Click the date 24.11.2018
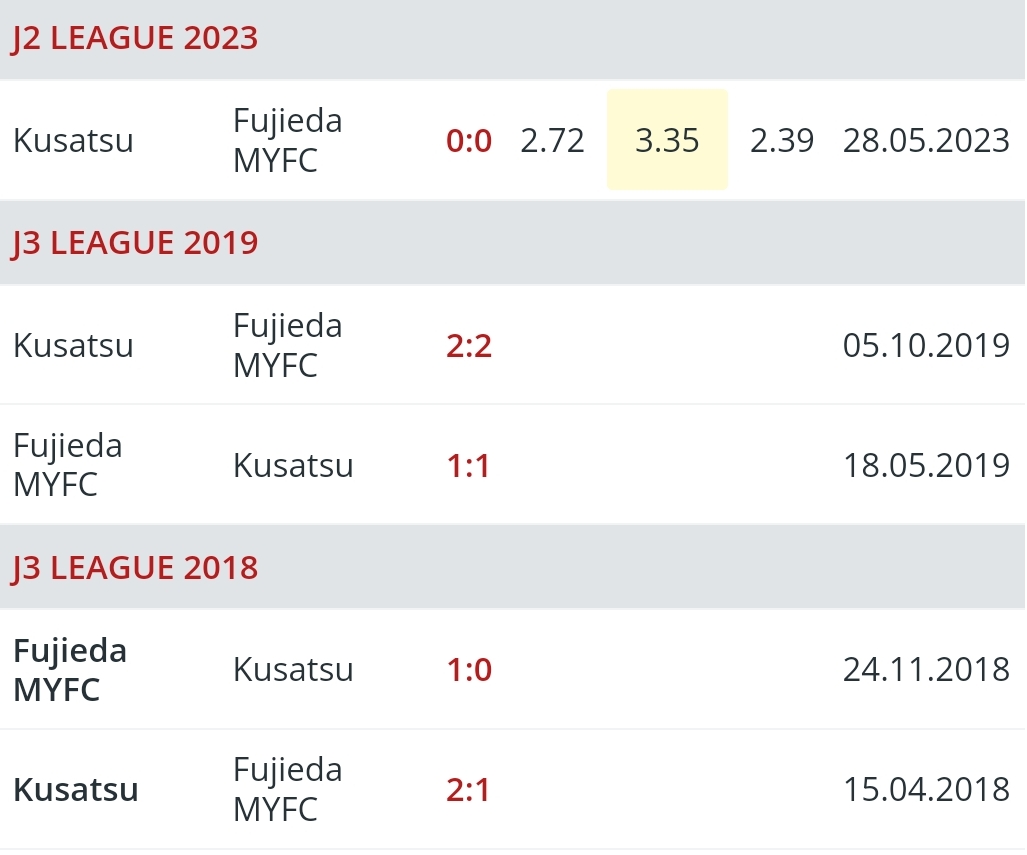Screen dimensions: 1027x855 point(926,670)
